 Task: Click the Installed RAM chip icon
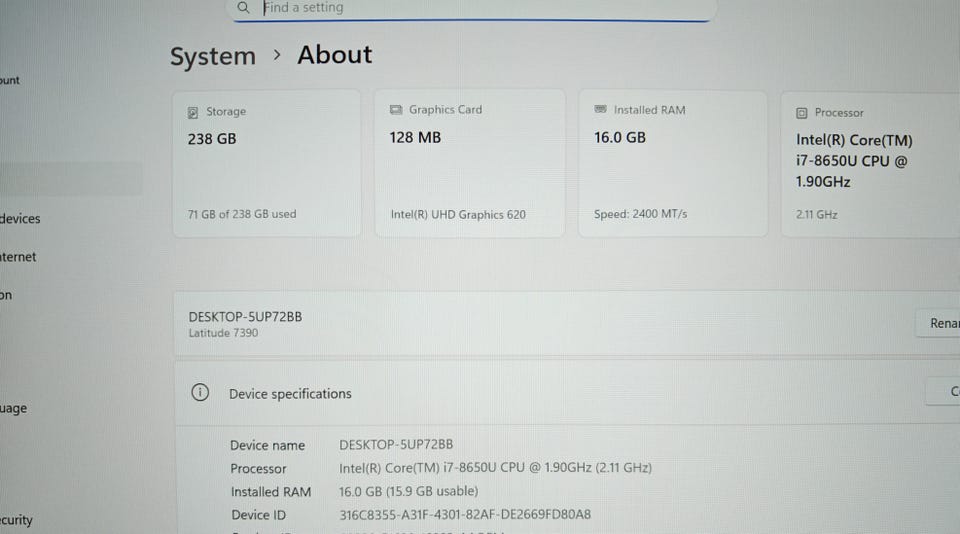600,109
